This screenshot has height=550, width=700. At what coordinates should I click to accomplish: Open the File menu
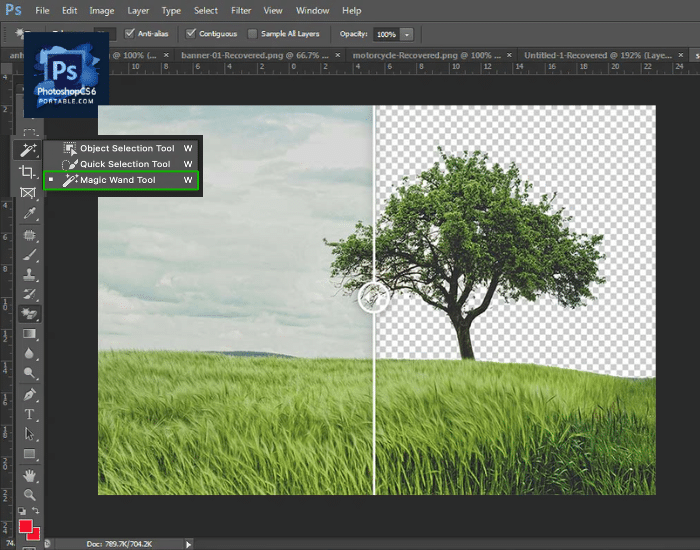click(42, 10)
